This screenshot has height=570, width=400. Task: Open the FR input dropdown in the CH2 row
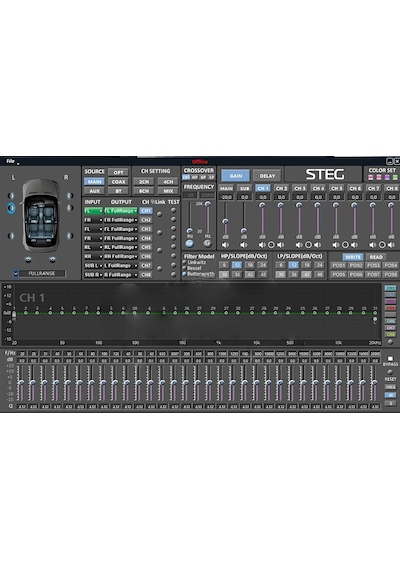(x=93, y=220)
